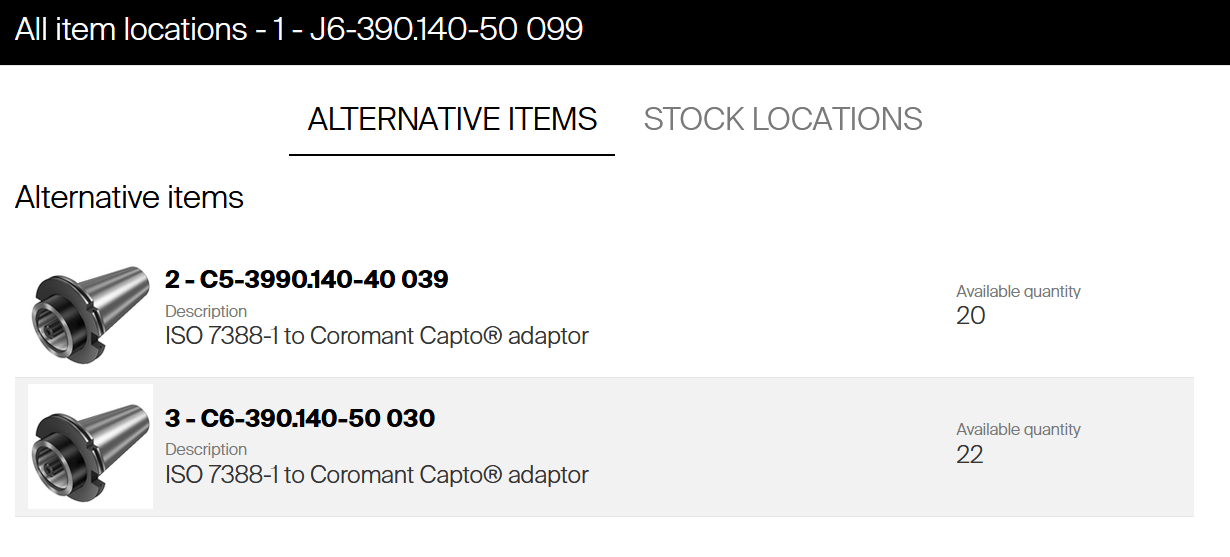Click the available quantity value 20
The height and width of the screenshot is (557, 1230).
pyautogui.click(x=970, y=316)
